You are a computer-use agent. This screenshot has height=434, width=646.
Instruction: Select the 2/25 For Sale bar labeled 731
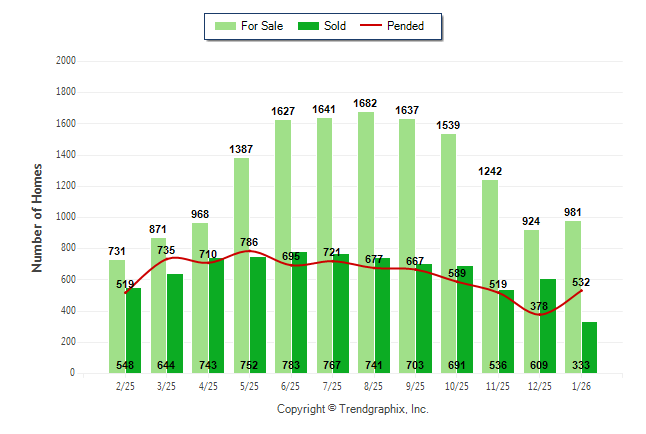coord(117,320)
